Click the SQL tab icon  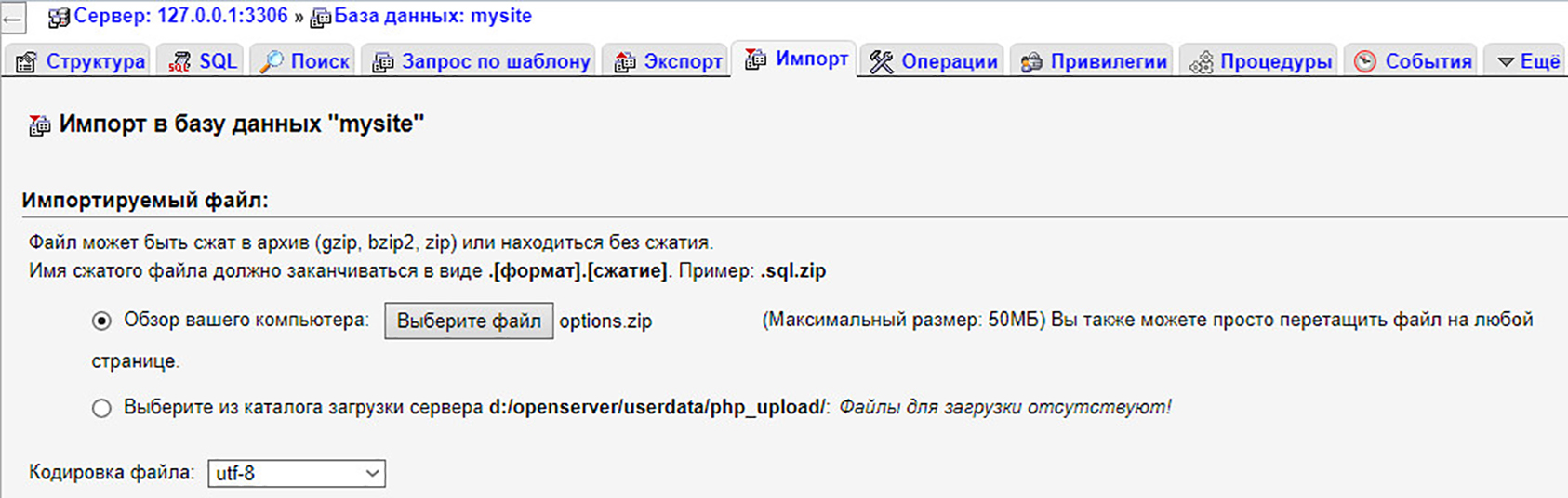tap(179, 62)
